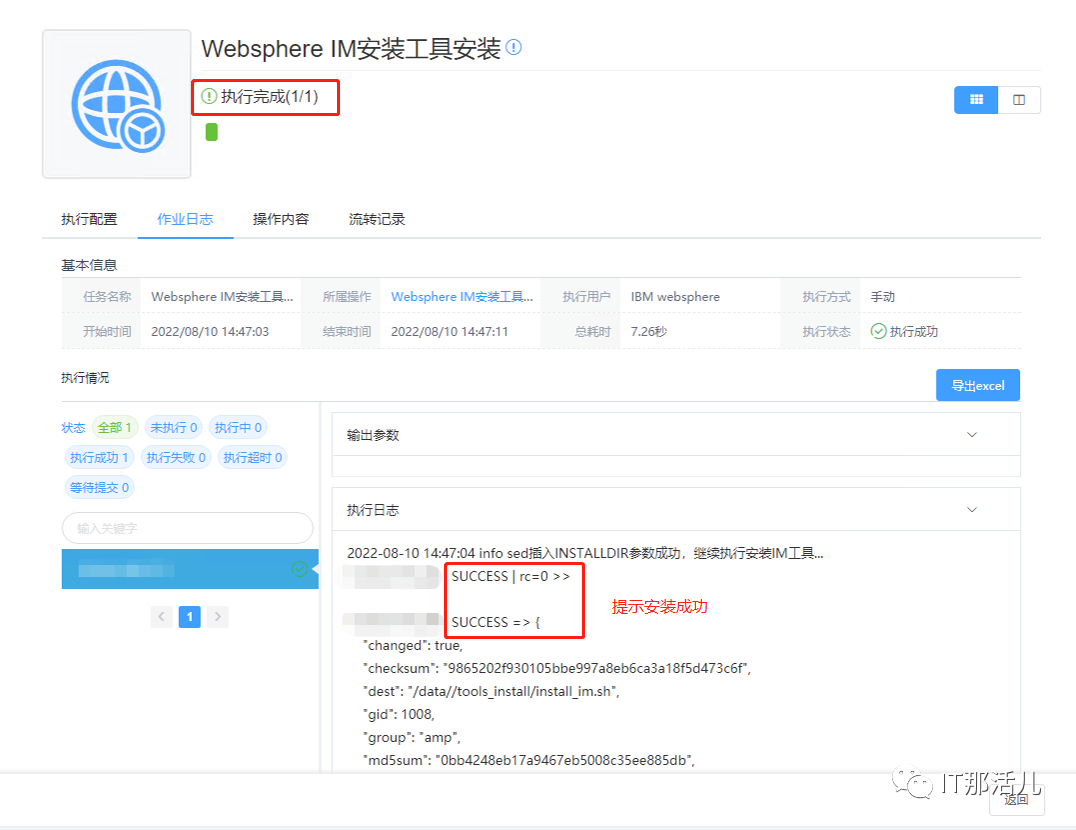Filter by 等待提交 0 status tag
1076x830 pixels.
(x=100, y=488)
